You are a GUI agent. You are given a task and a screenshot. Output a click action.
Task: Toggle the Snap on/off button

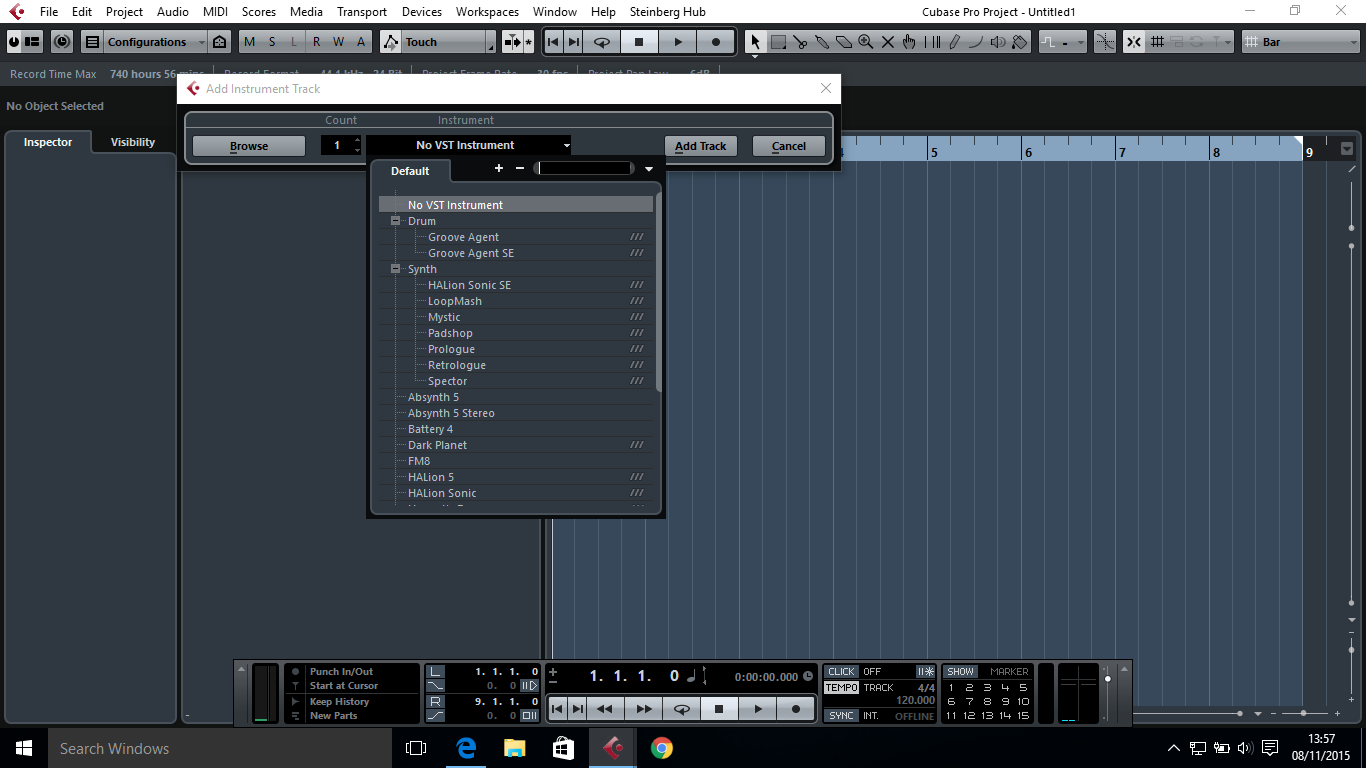coord(1134,42)
